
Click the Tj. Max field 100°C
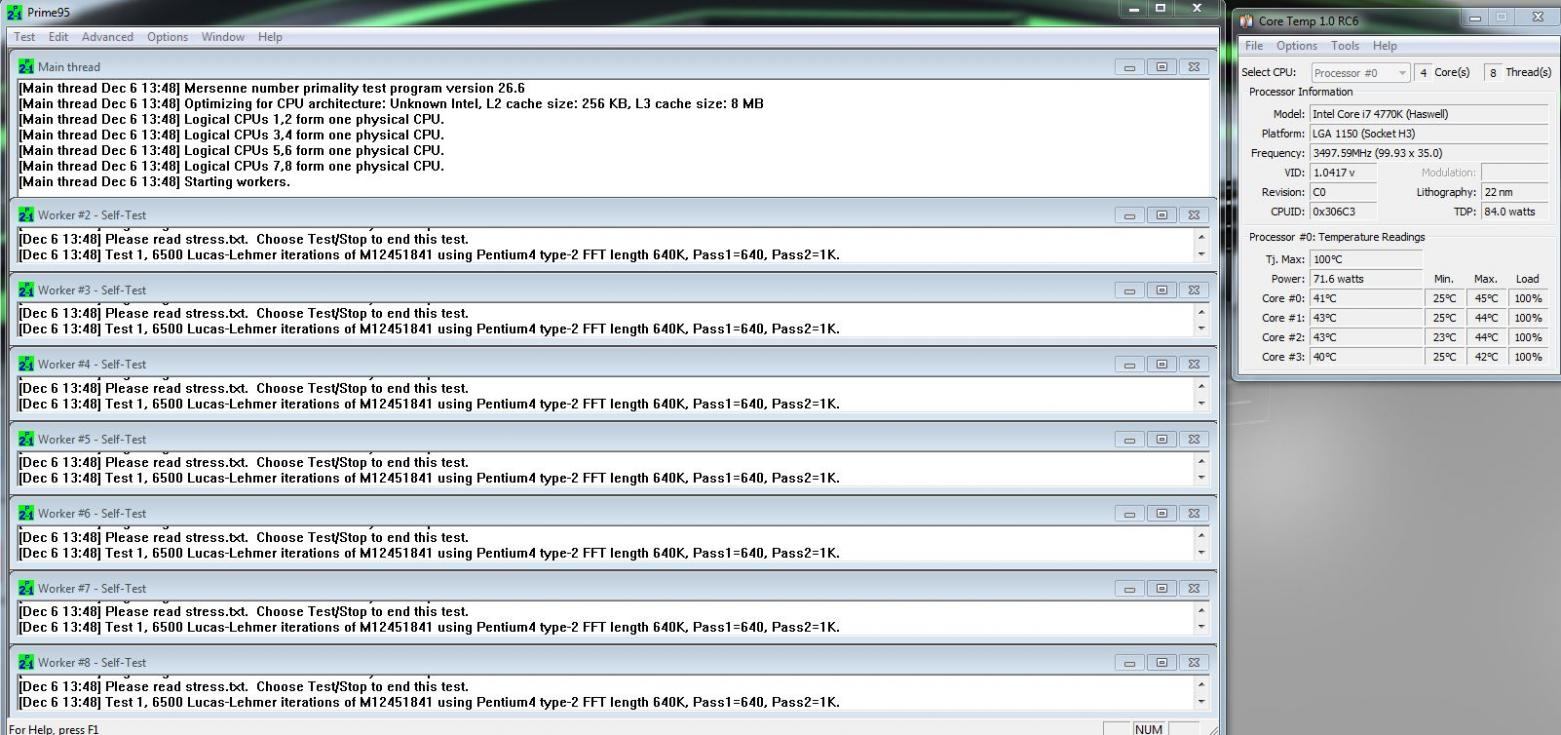1365,260
